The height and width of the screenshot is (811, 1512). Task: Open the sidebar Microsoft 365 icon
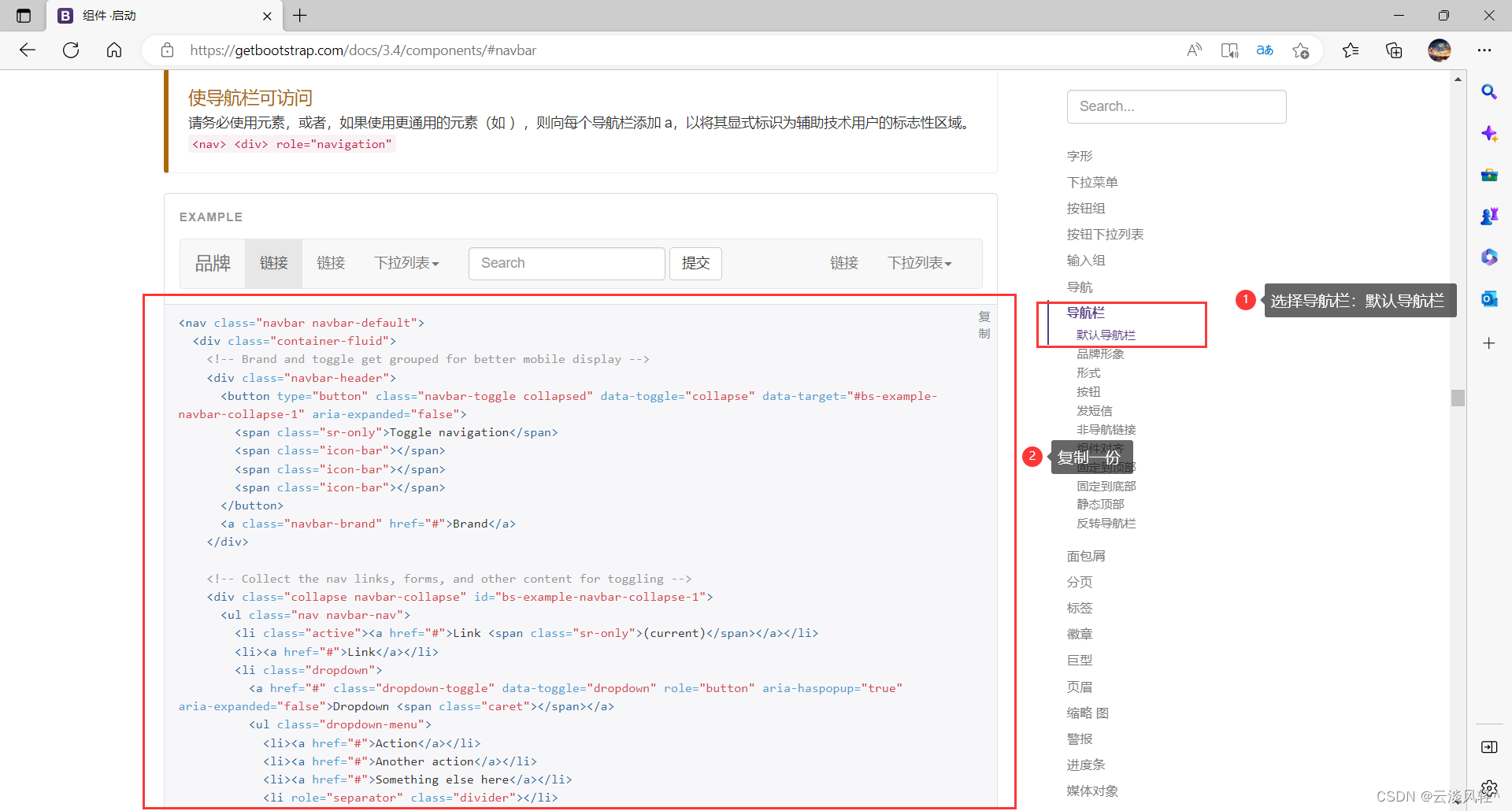coord(1489,257)
